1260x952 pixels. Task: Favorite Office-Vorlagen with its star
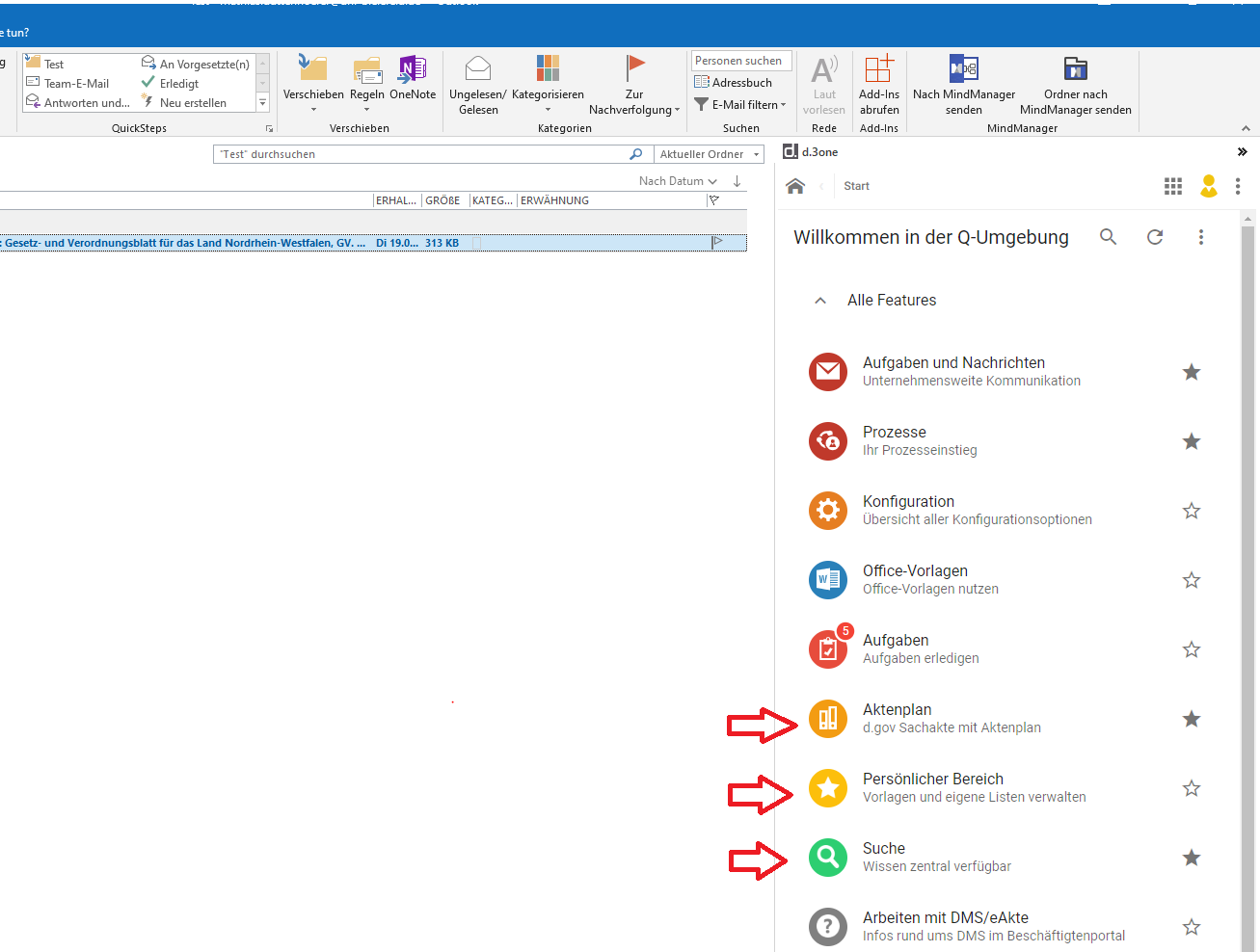[1192, 580]
